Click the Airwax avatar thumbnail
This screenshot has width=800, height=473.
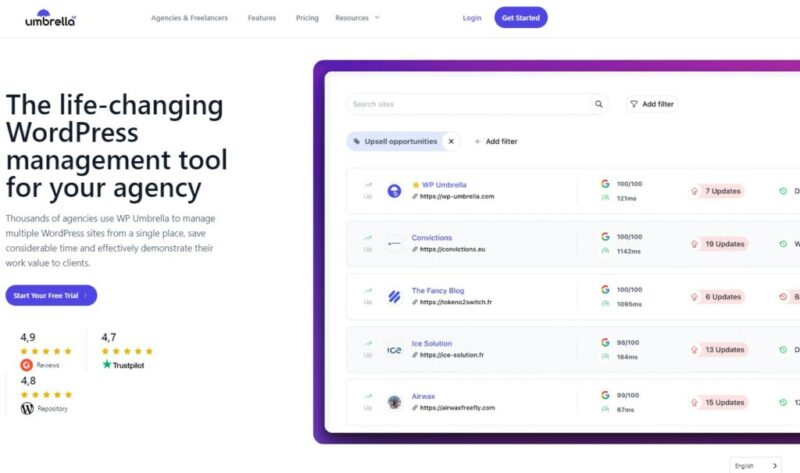(x=394, y=402)
